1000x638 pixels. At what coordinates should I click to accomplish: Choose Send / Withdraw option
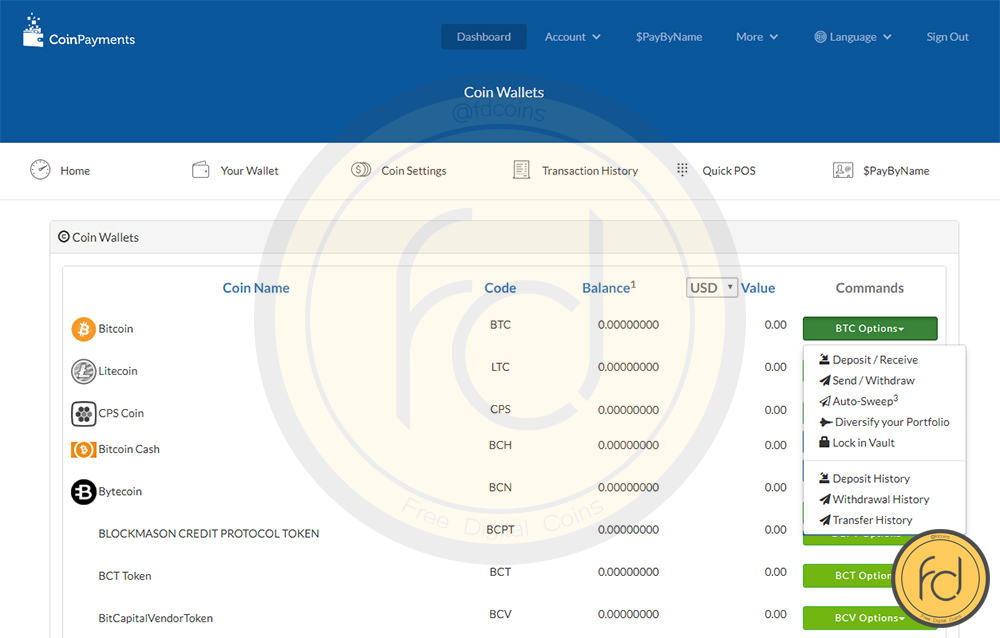tap(873, 381)
